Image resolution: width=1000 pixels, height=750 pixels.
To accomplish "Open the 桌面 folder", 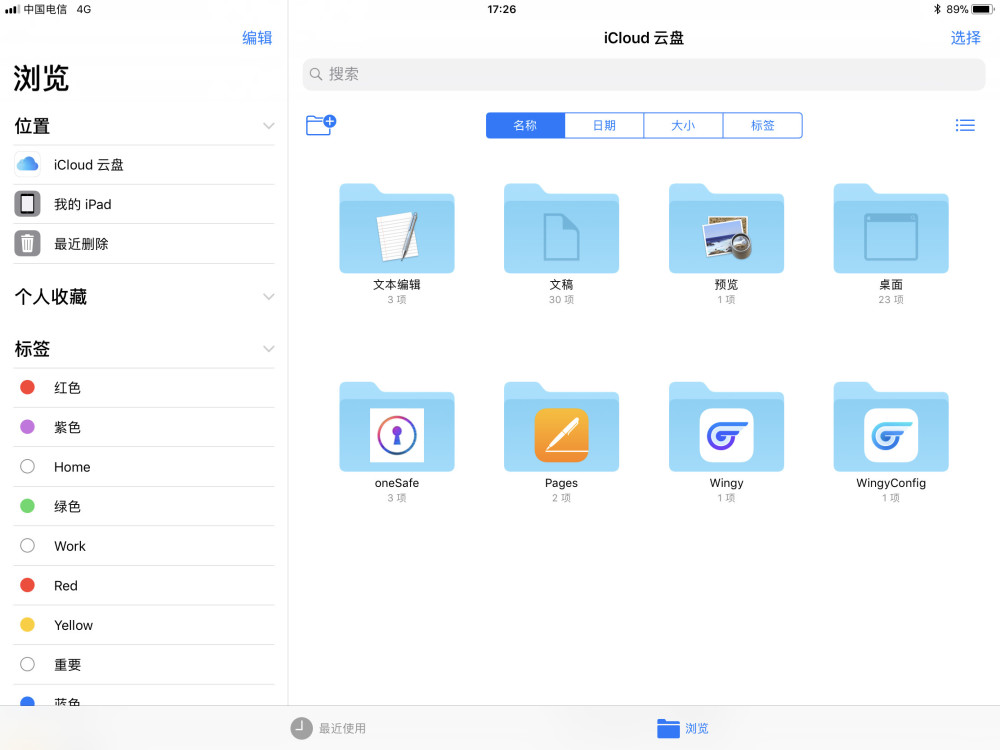I will 891,228.
